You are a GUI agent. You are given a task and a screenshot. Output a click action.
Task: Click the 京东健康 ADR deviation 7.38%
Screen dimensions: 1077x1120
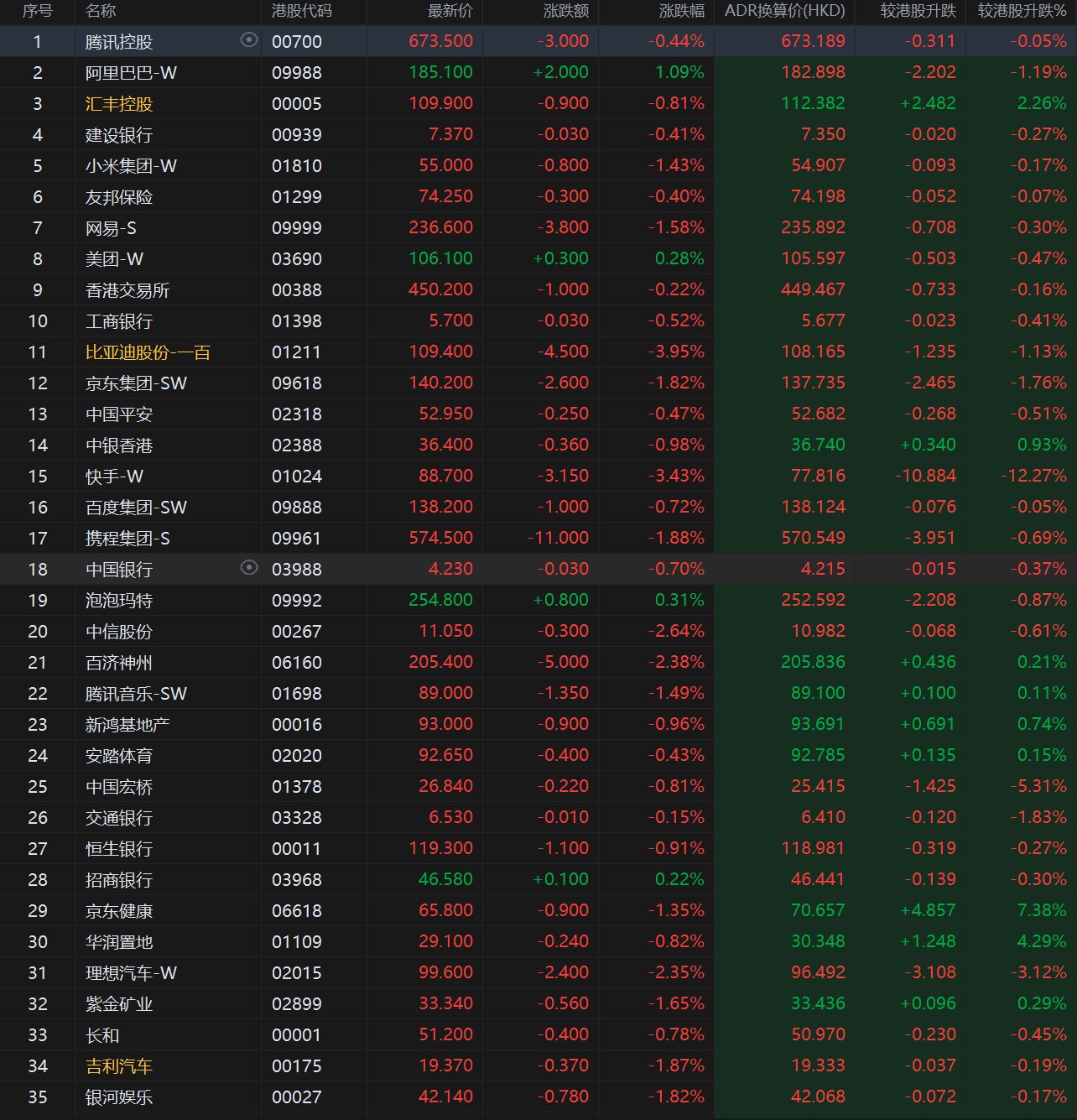click(1040, 910)
